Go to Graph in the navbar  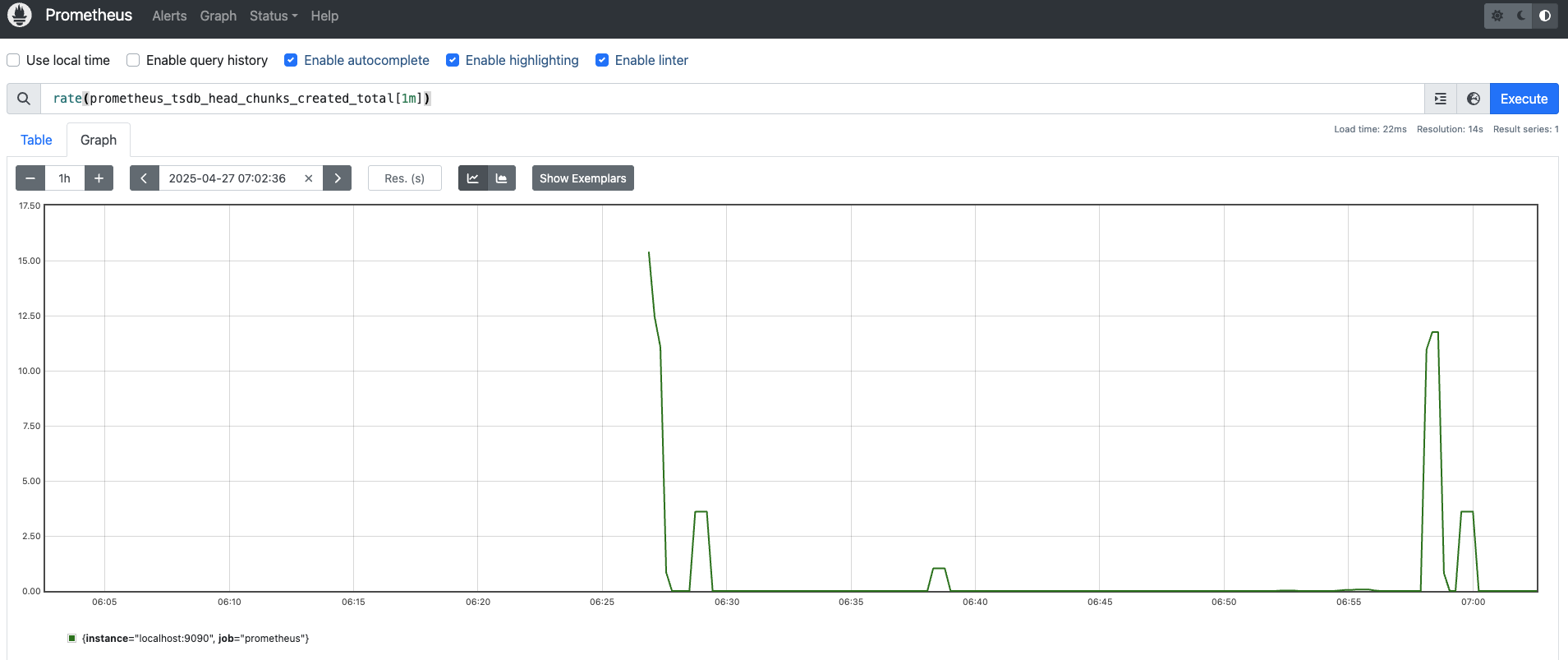coord(218,16)
